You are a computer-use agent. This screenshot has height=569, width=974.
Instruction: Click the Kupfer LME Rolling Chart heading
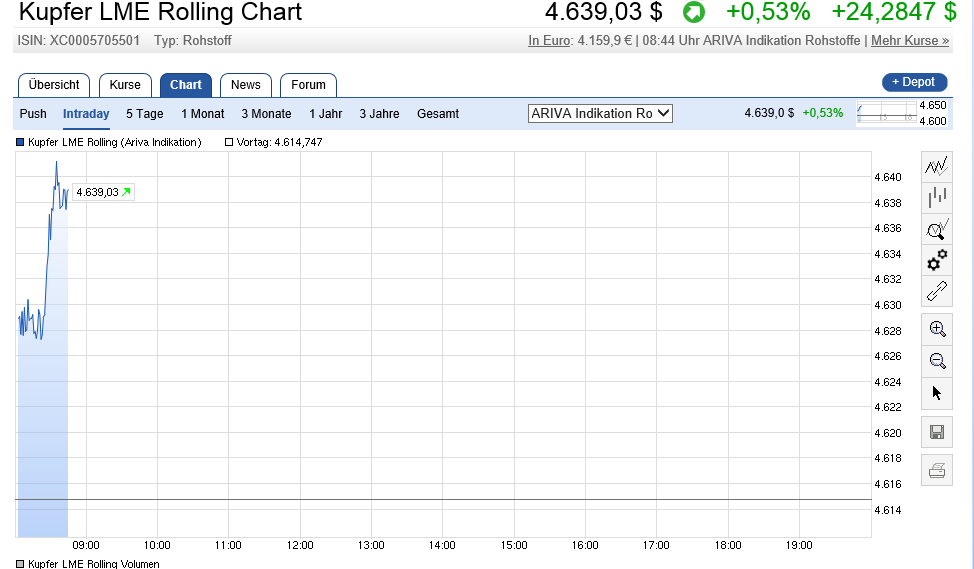160,12
